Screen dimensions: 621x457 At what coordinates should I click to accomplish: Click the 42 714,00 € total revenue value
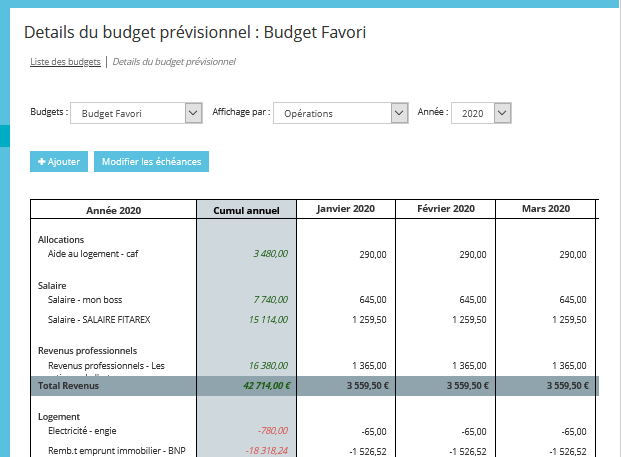(267, 386)
